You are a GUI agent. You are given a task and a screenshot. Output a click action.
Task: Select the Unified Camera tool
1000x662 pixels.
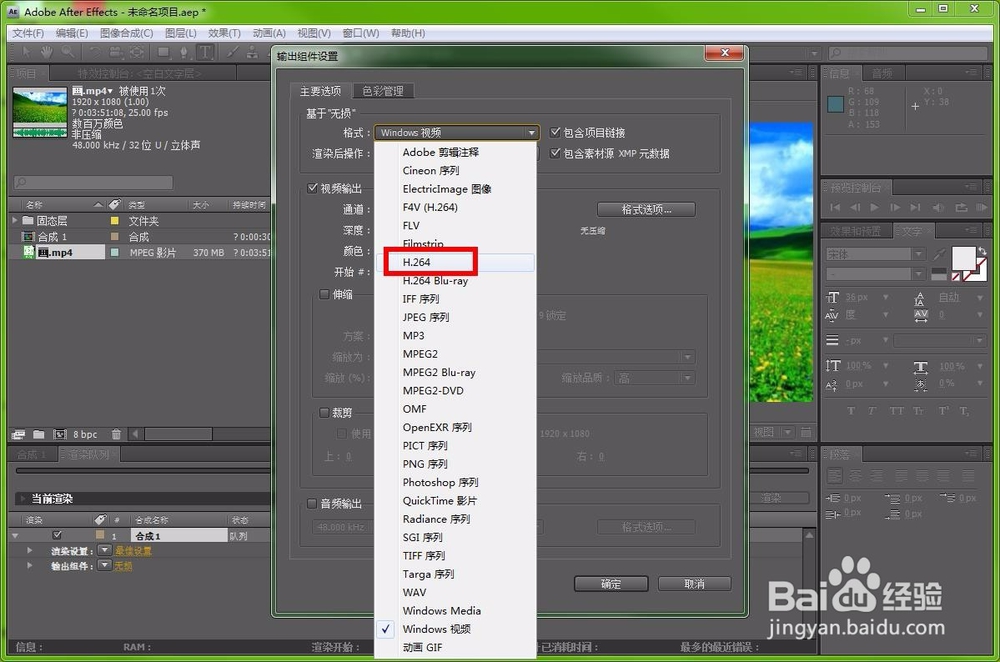click(116, 52)
